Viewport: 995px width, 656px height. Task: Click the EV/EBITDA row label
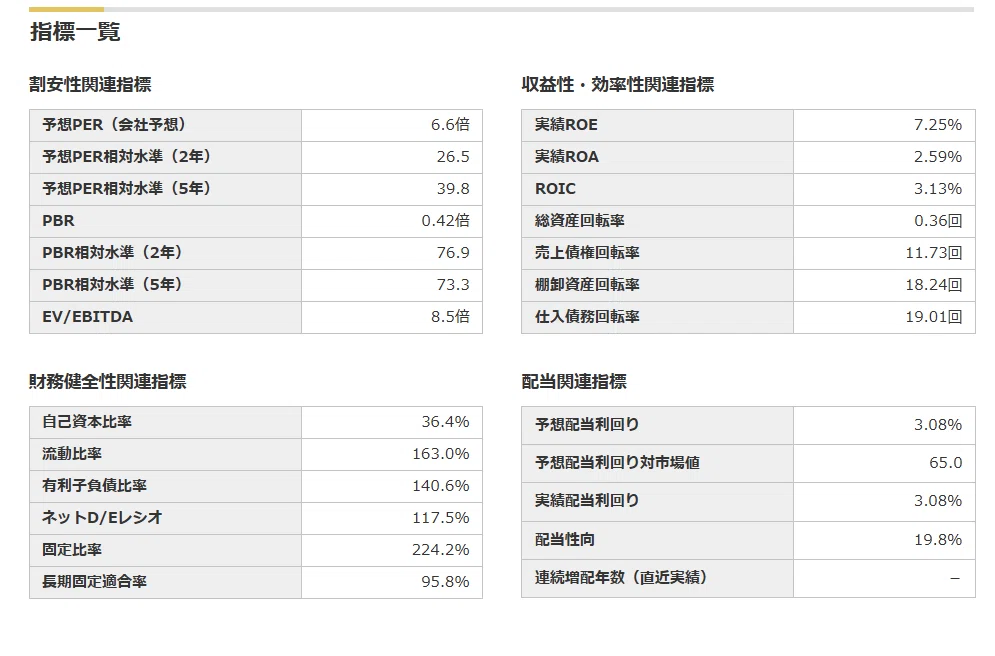point(165,317)
